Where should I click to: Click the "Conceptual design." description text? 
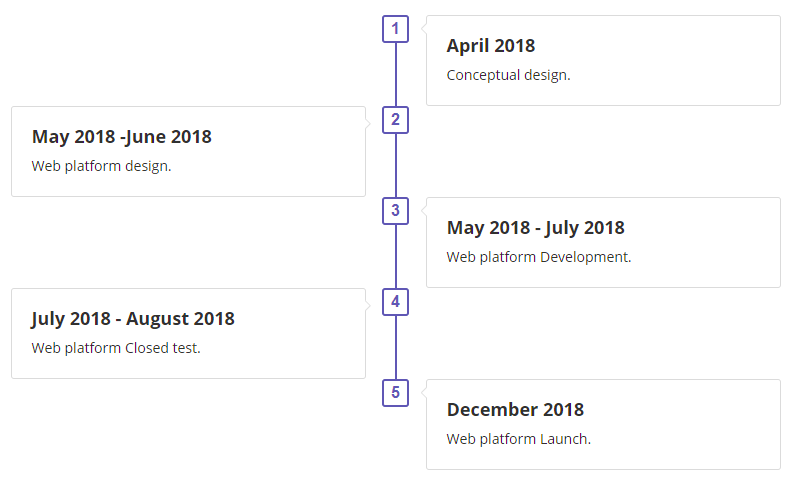click(x=508, y=75)
